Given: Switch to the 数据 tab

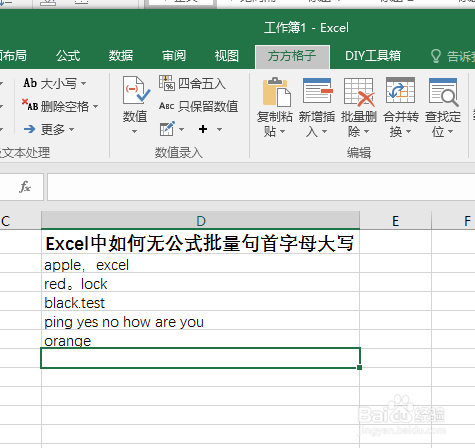Looking at the screenshot, I should 121,56.
